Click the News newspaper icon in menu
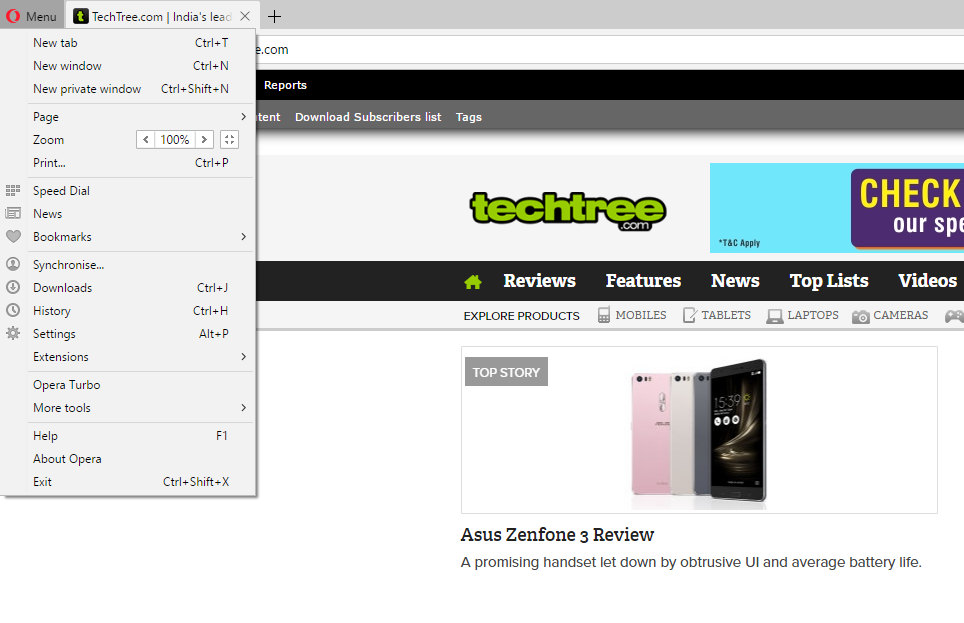 13,213
